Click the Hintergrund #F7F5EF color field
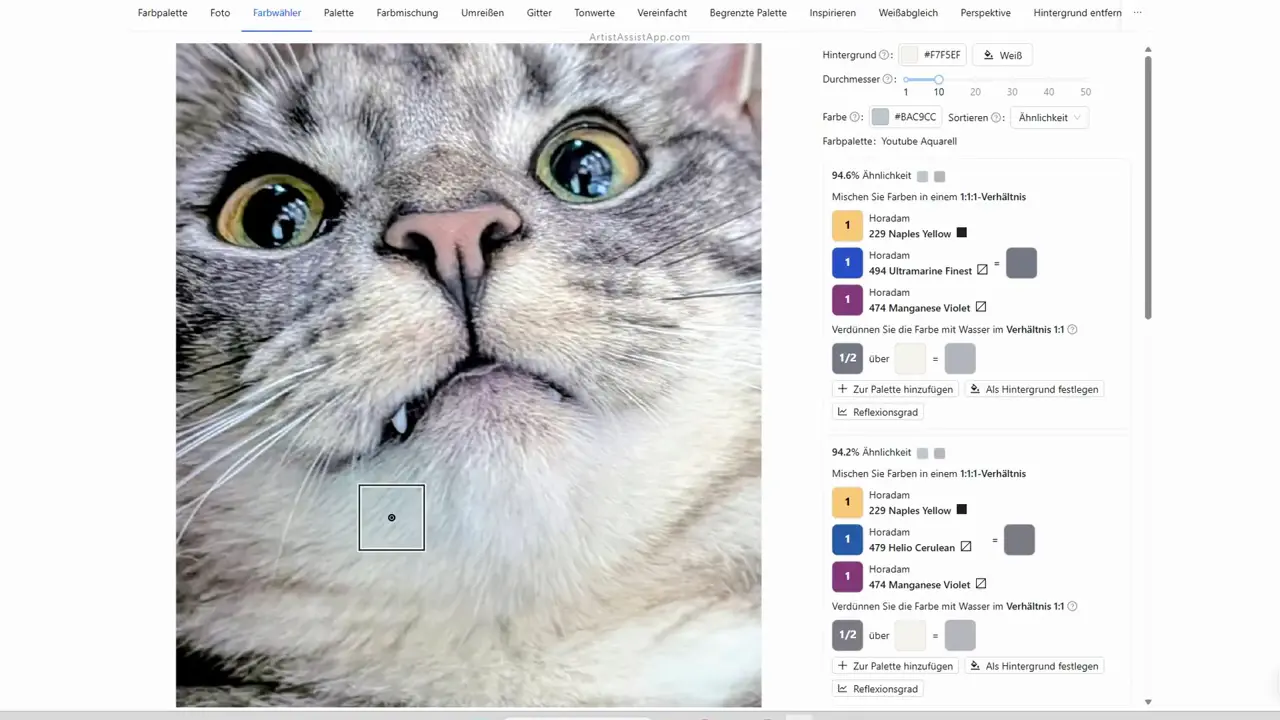This screenshot has height=720, width=1280. (x=932, y=56)
